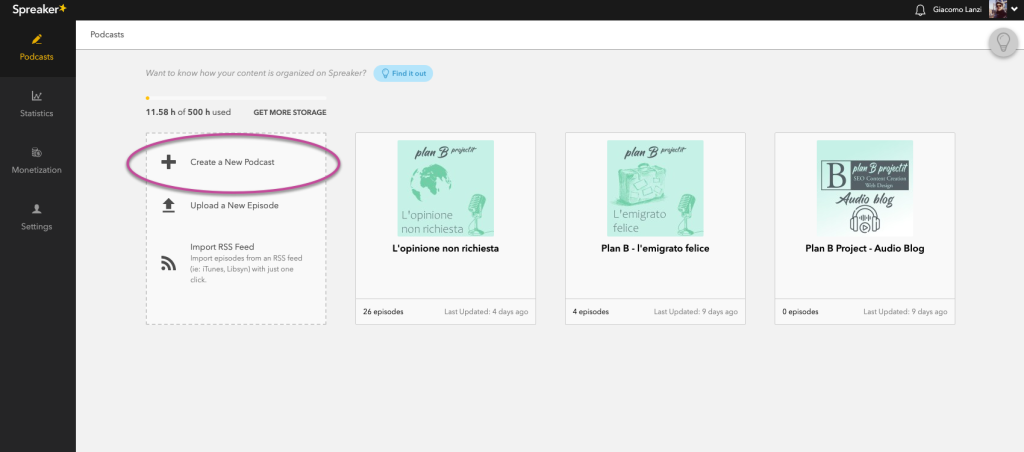Select the Podcasts label in the sidebar

point(37,57)
